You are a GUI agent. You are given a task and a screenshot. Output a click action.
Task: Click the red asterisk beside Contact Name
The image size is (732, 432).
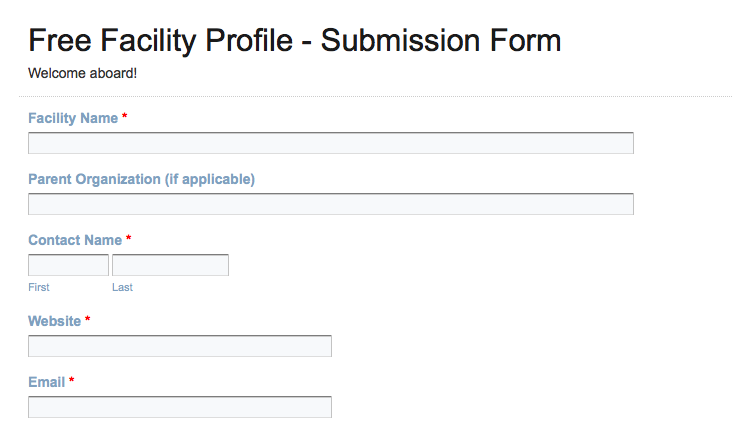(x=129, y=240)
